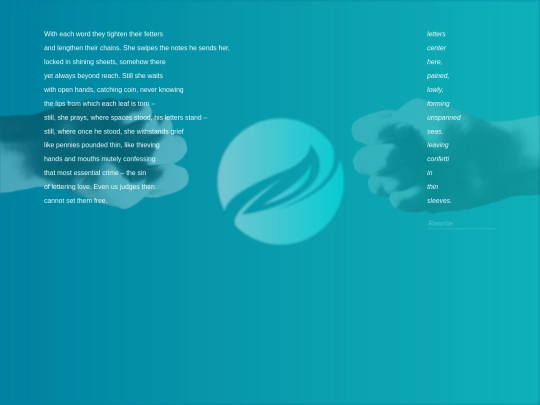The height and width of the screenshot is (405, 540).
Task: Click the line "and lengthen their chains. She swipes the notes he sends her,"
Action: point(136,48)
